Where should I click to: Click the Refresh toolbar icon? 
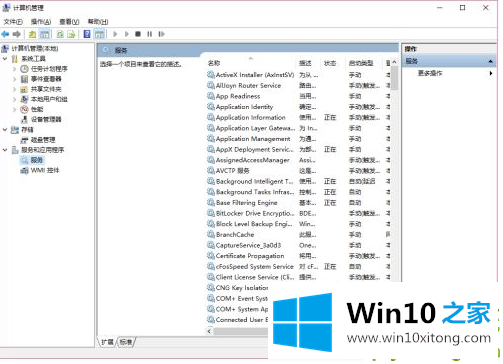point(60,34)
